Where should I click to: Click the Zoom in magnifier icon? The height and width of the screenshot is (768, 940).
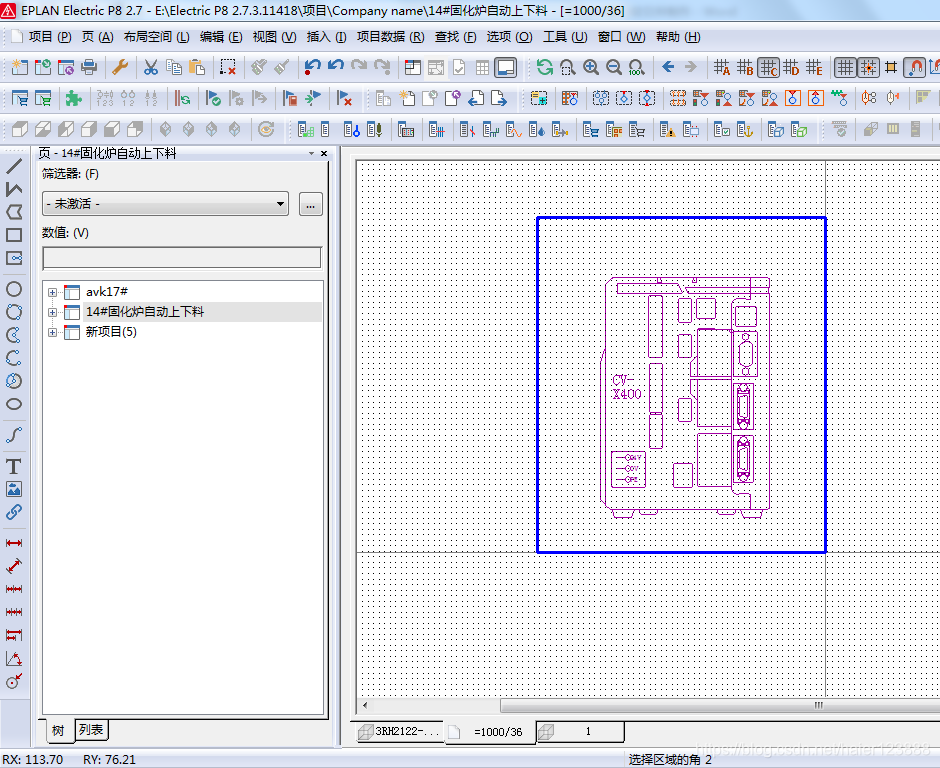coord(590,67)
